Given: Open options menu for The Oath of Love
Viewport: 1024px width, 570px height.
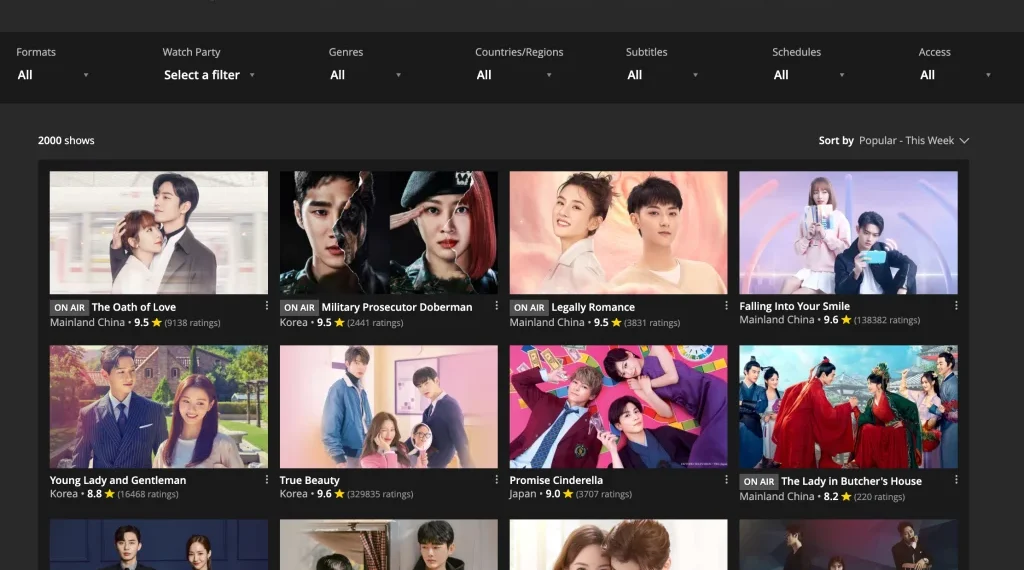Looking at the screenshot, I should (x=266, y=306).
